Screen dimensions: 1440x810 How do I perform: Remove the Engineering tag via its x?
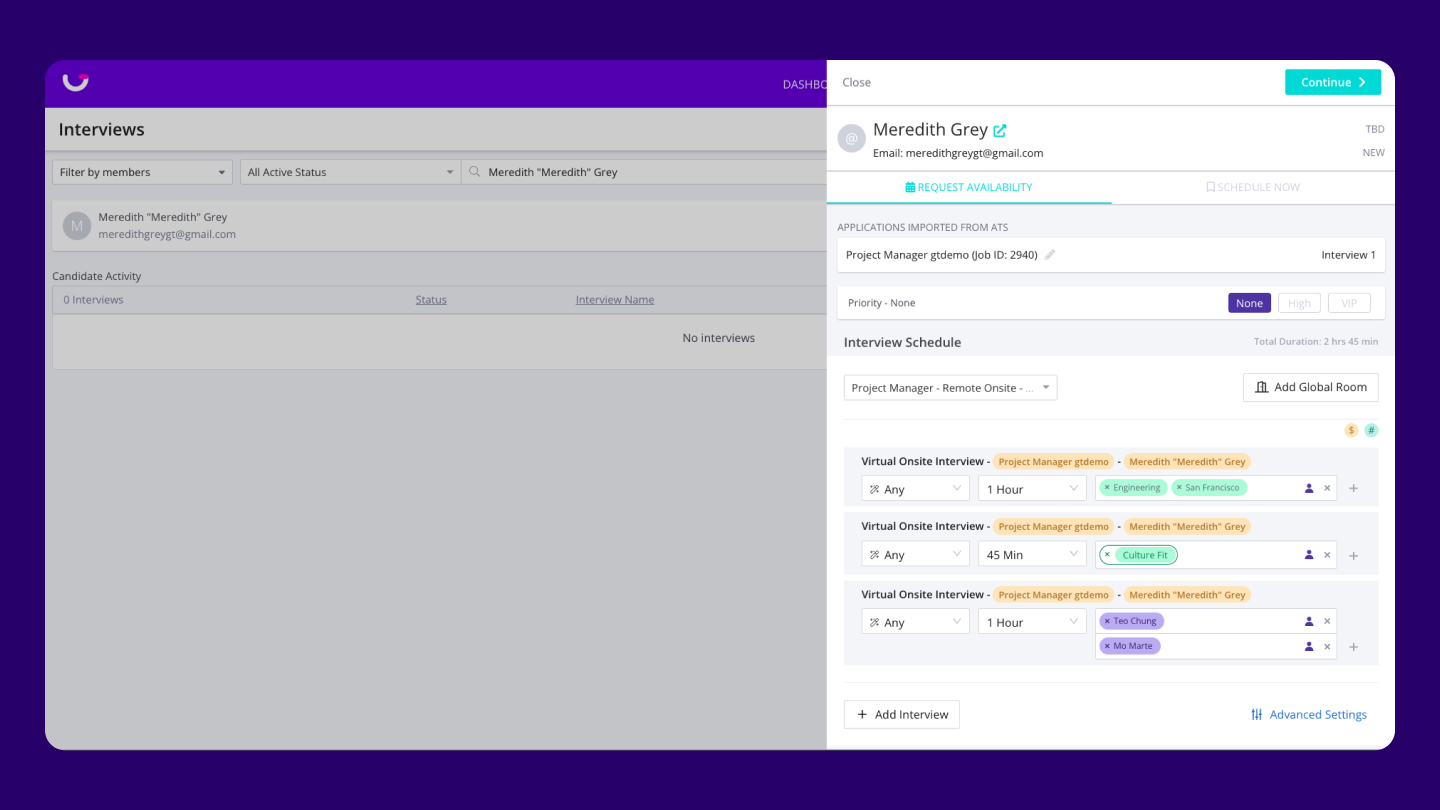pos(1107,488)
